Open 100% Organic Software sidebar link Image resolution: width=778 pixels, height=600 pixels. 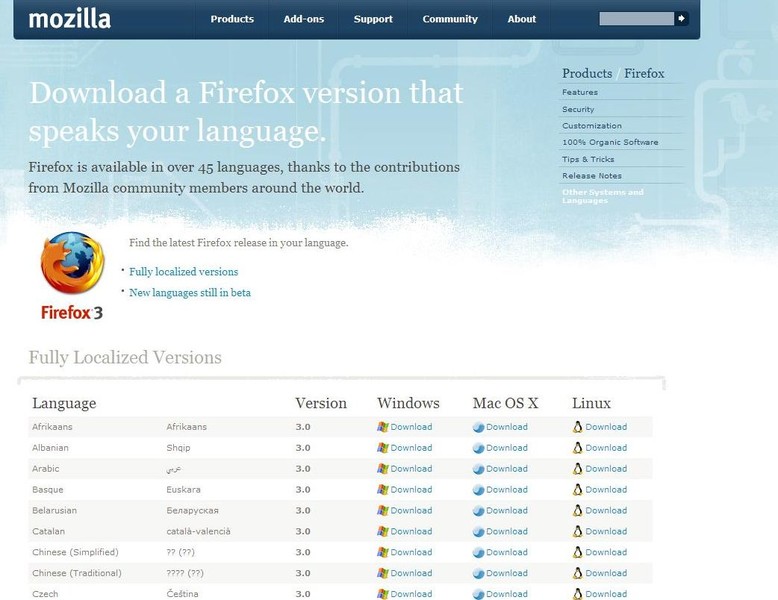tap(610, 142)
